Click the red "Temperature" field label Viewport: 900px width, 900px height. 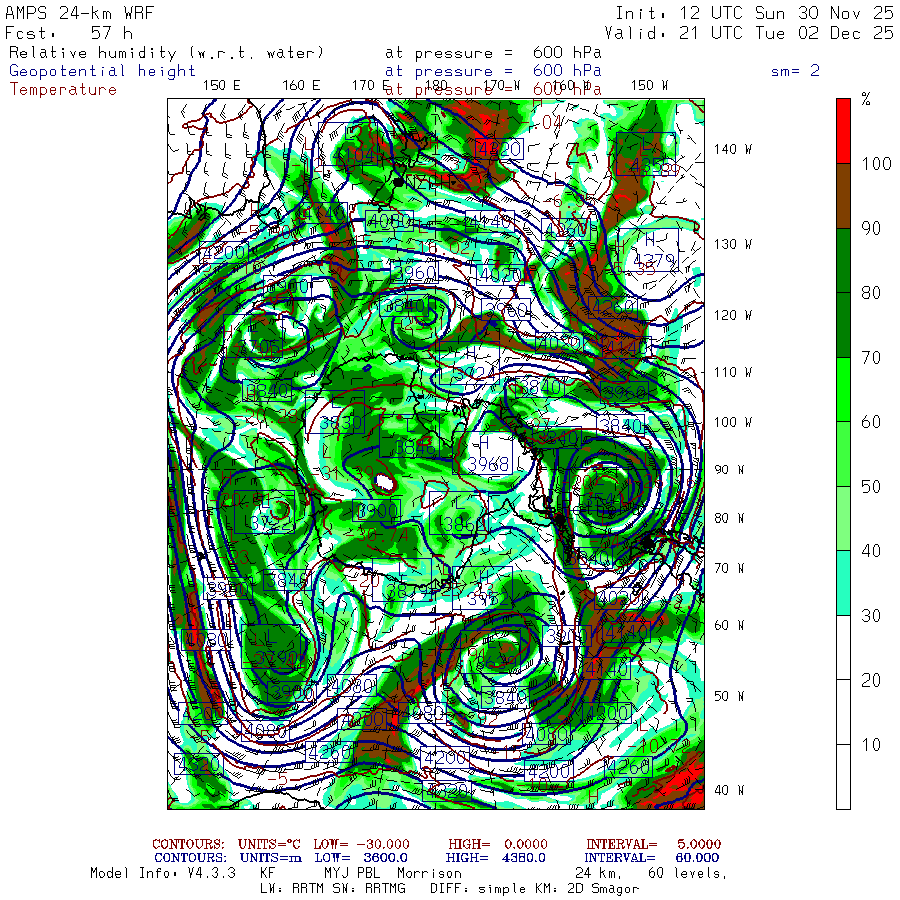63,90
